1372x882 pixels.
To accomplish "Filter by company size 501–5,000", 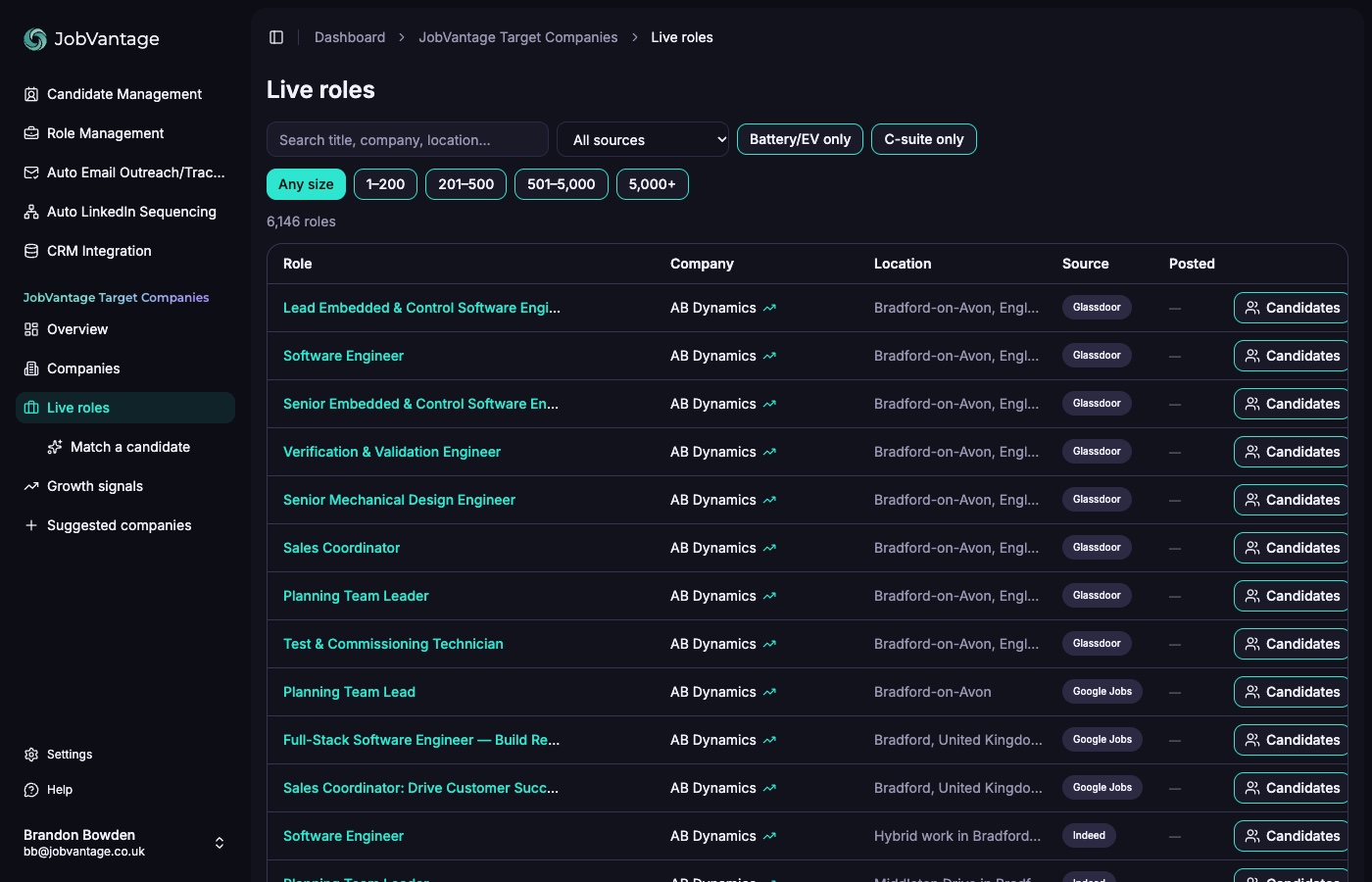I will pyautogui.click(x=562, y=184).
